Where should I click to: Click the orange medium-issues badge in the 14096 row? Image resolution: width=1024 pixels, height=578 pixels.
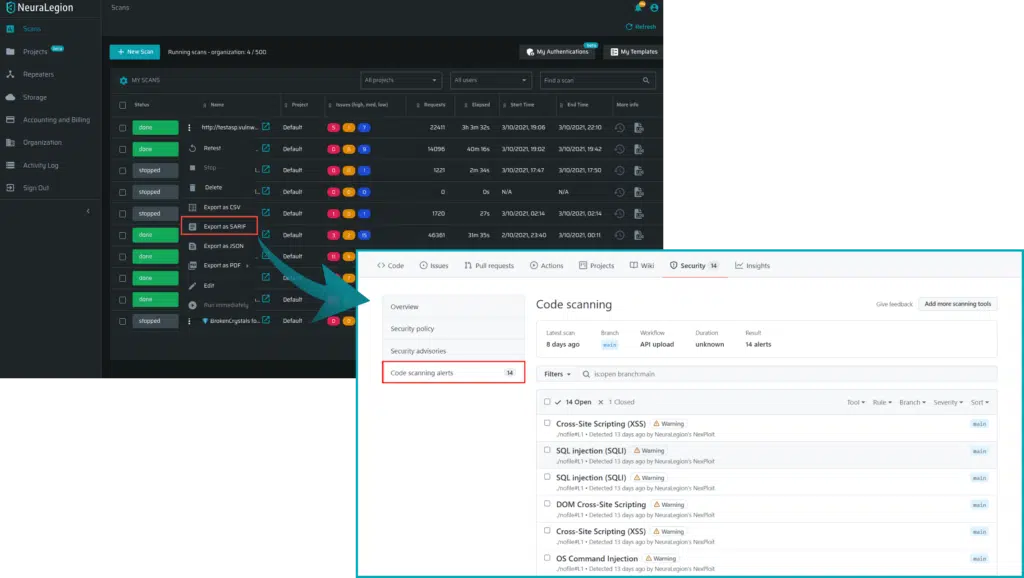(x=349, y=149)
